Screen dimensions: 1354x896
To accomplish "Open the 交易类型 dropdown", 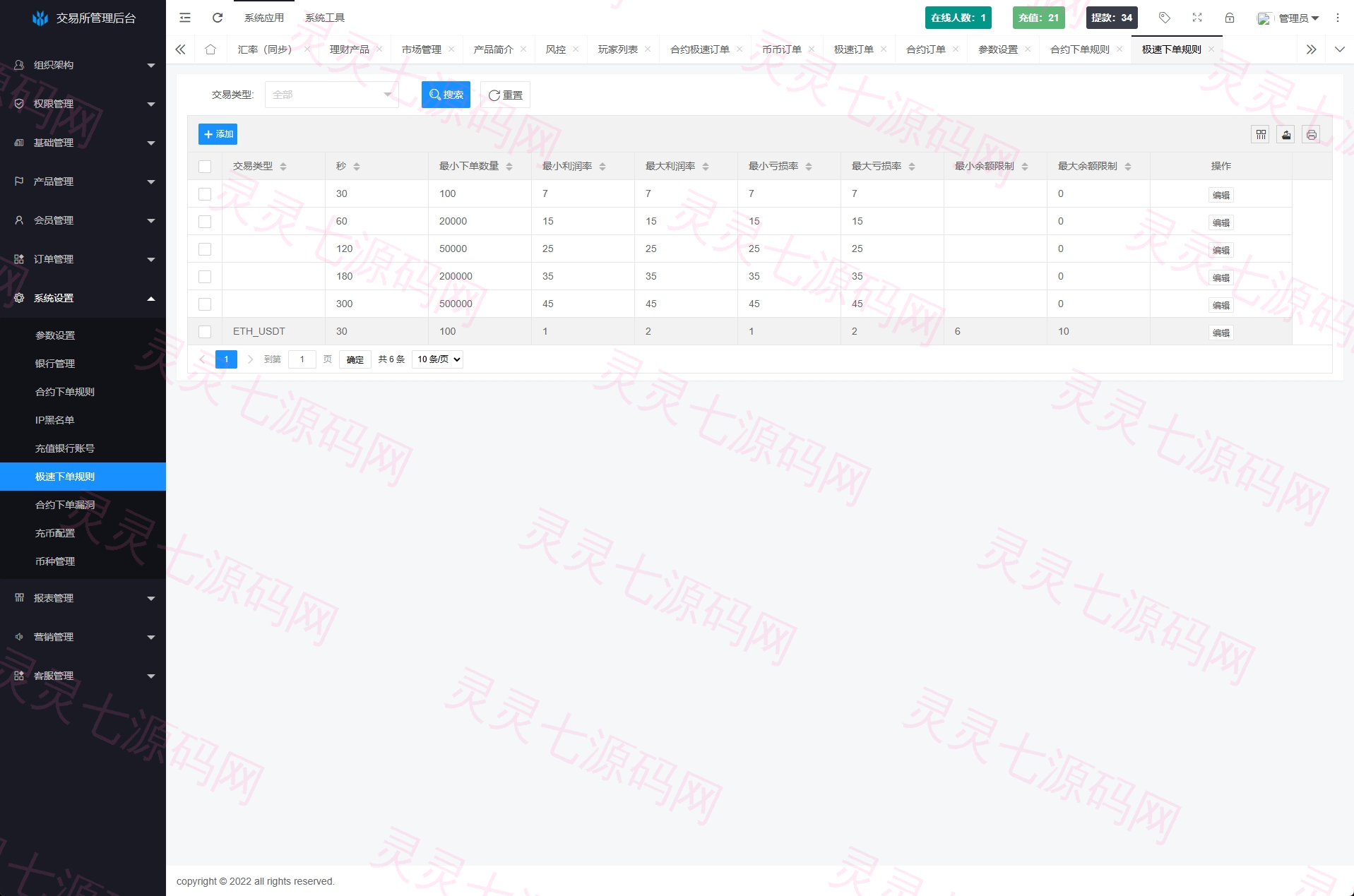I will (331, 95).
